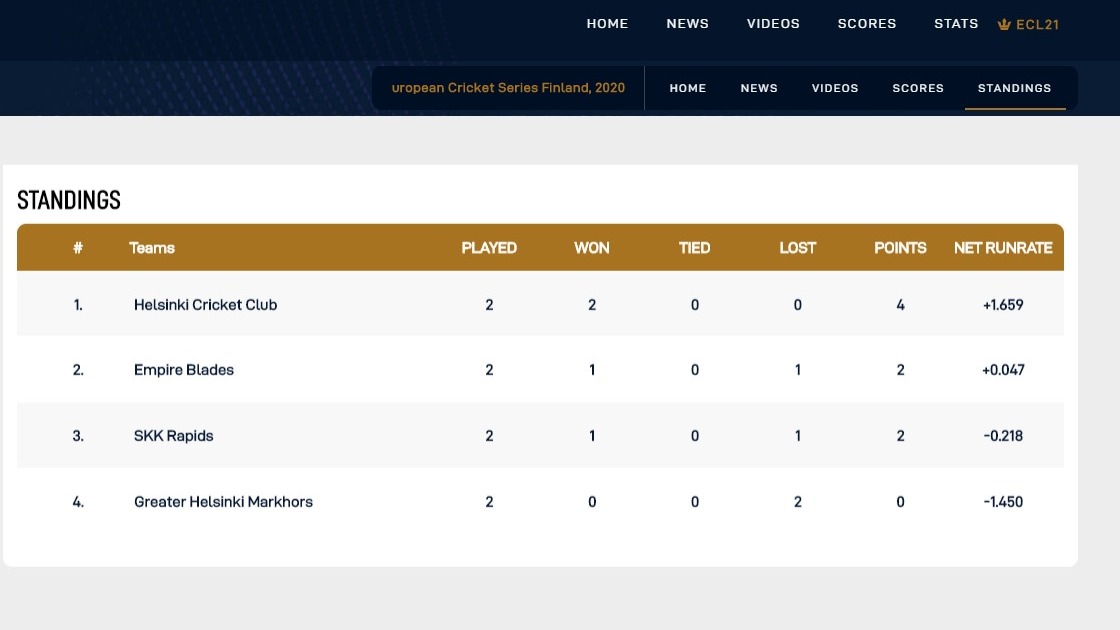Open the top navigation HOME link

607,24
